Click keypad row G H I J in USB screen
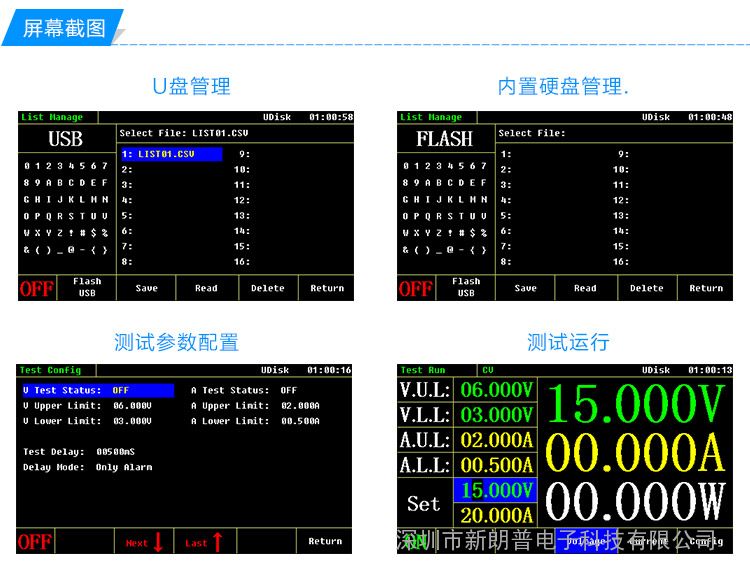 [x=66, y=199]
